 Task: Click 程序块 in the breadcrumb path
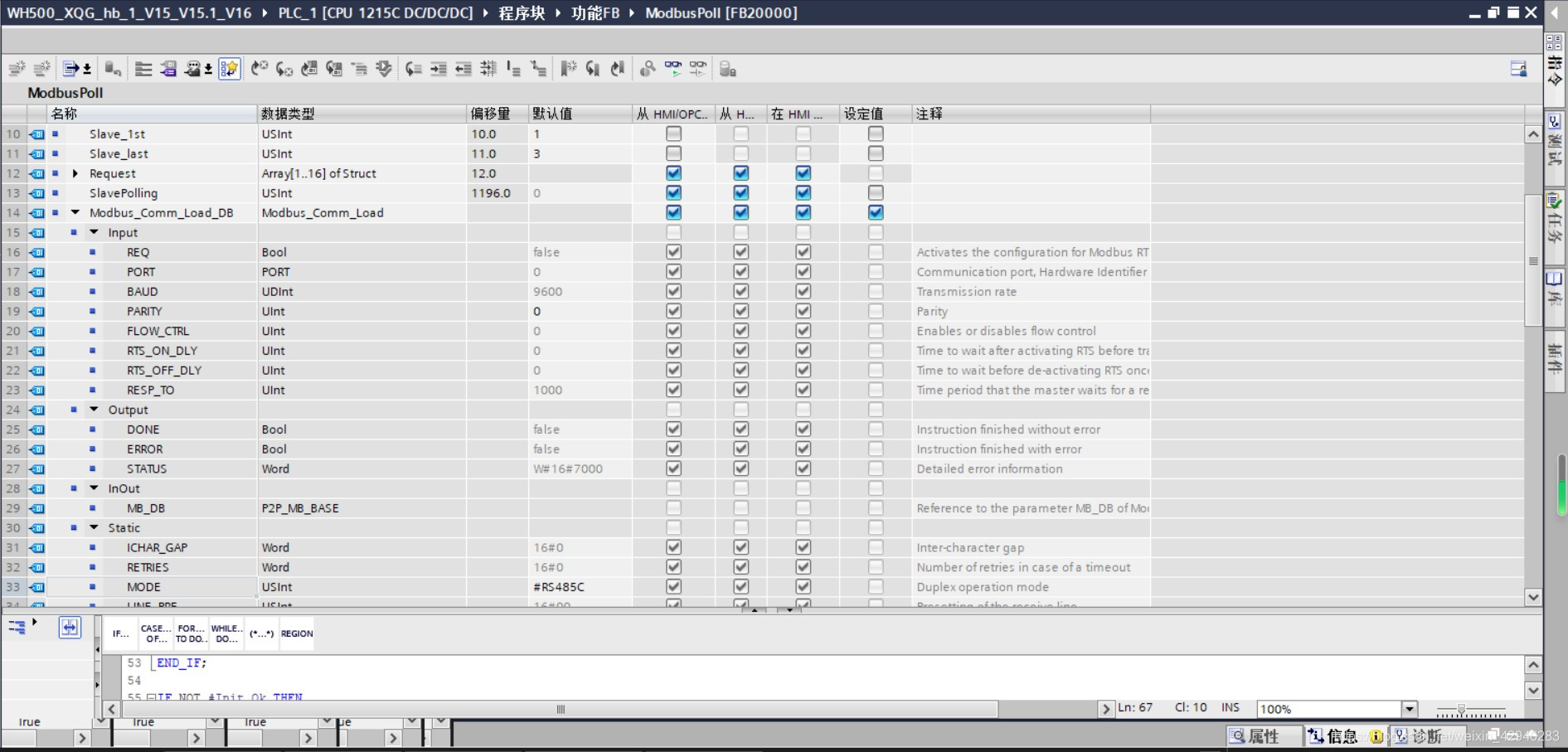tap(522, 12)
